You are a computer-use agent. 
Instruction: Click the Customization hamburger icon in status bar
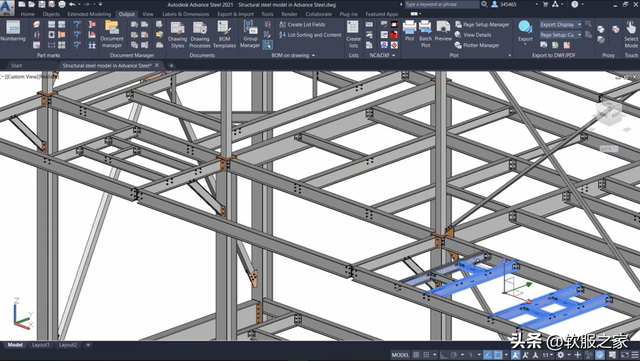click(x=636, y=354)
